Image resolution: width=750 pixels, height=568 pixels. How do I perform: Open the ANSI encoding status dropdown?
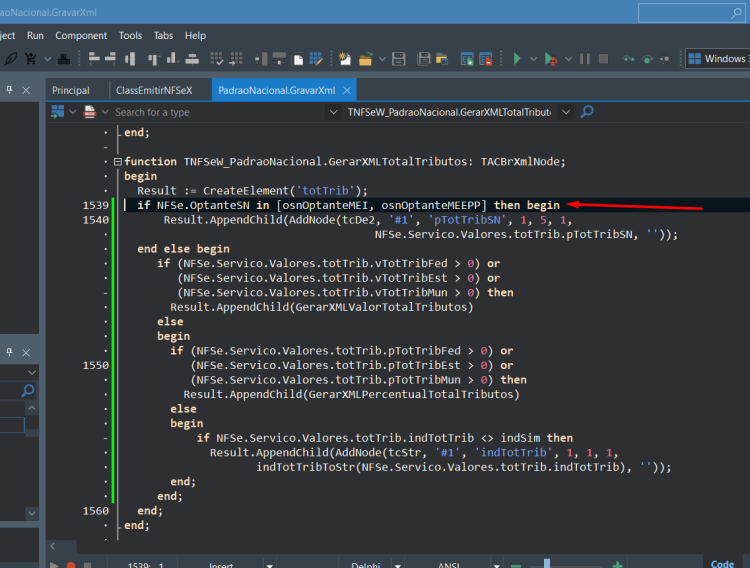(x=496, y=566)
